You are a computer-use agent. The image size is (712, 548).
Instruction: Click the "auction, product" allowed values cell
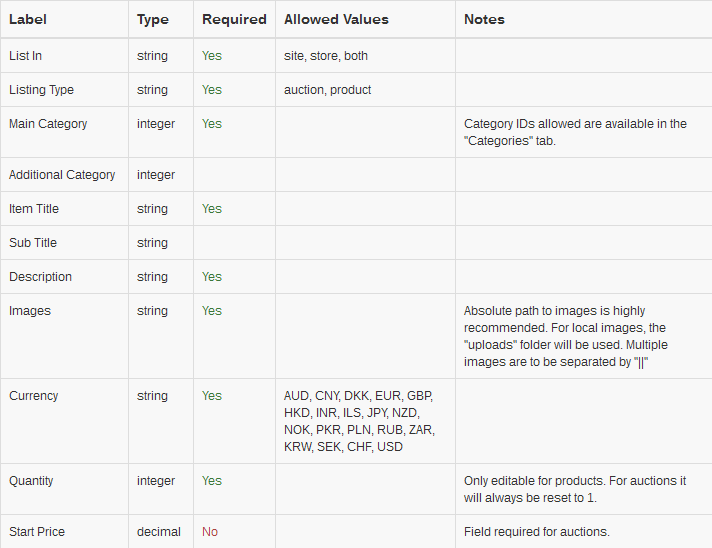[328, 90]
